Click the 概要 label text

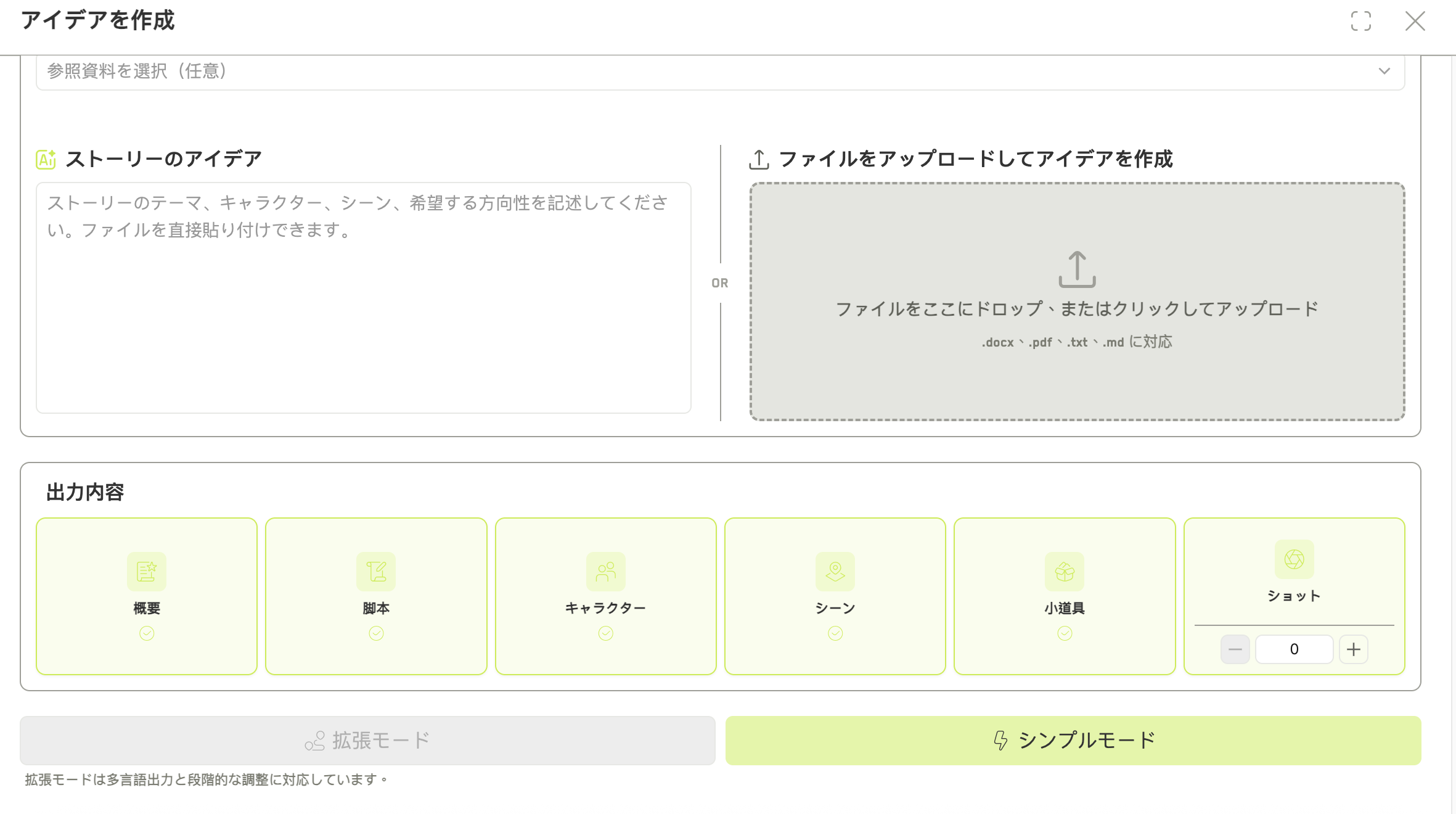point(147,609)
